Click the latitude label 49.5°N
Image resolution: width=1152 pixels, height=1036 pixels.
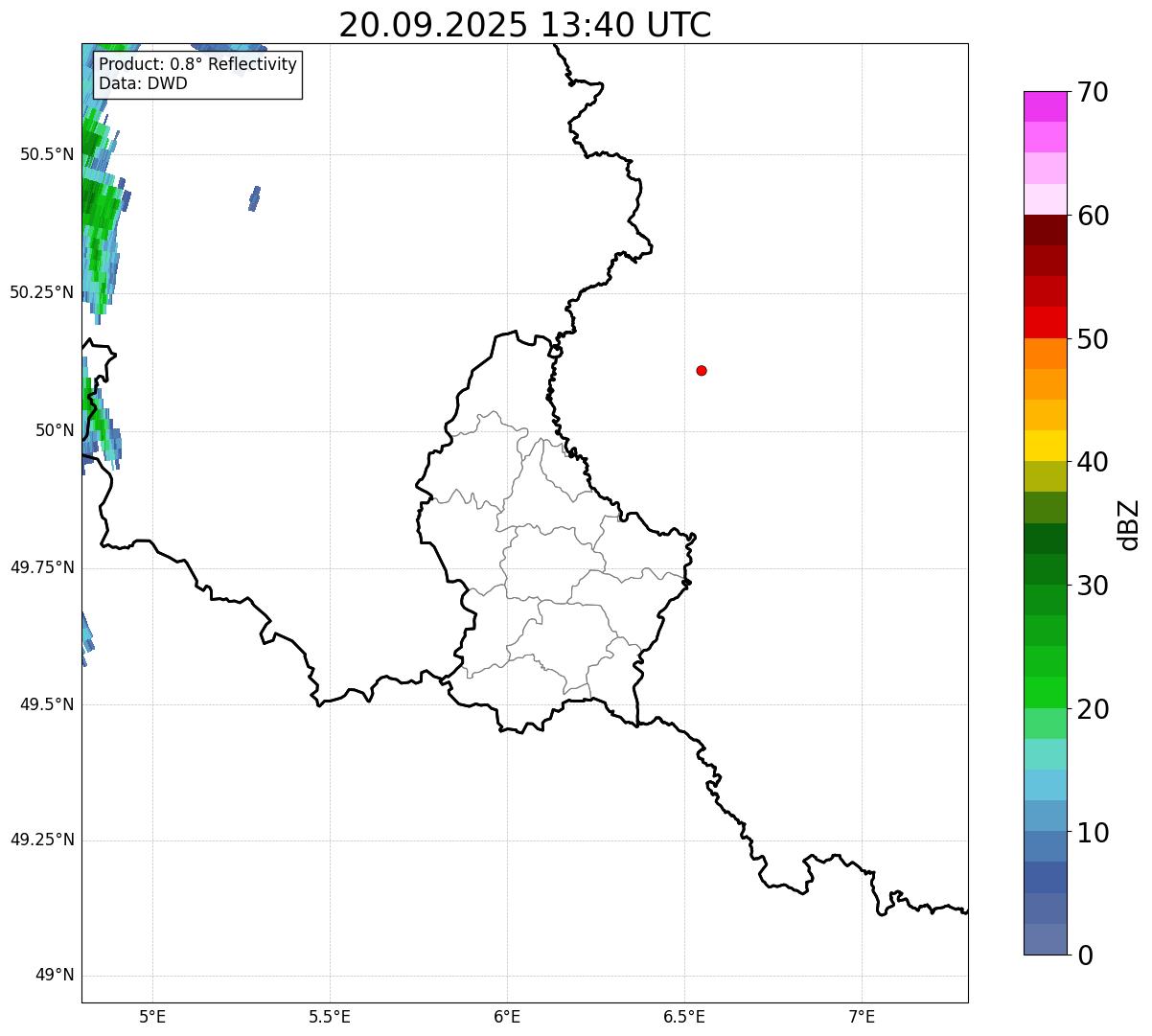47,704
